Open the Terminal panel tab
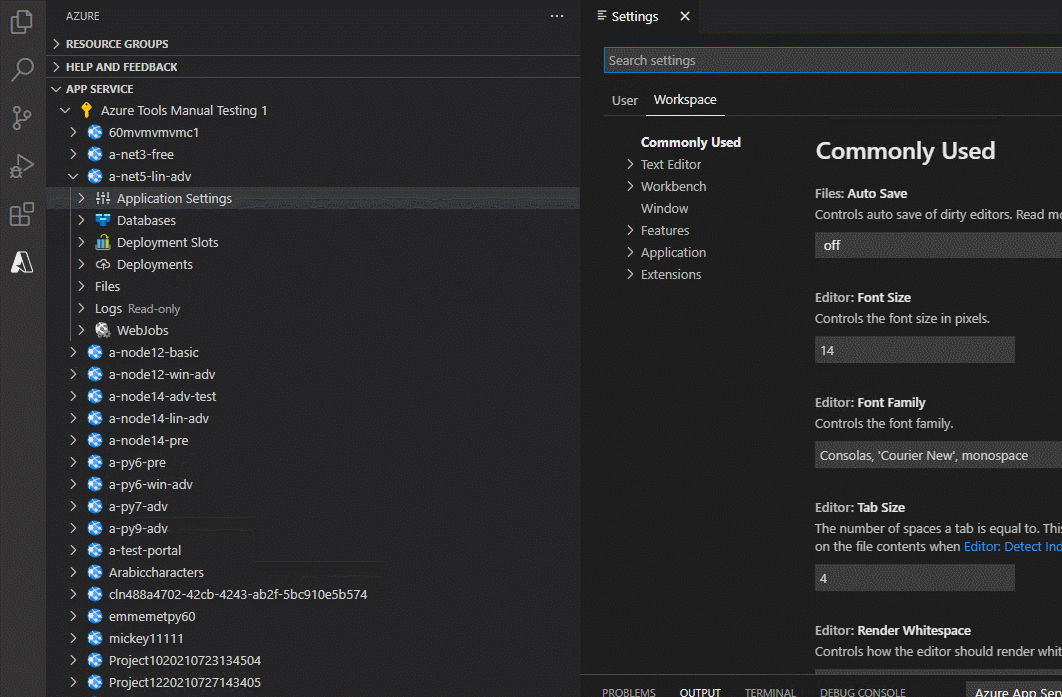Viewport: 1062px width, 697px height. click(x=770, y=692)
